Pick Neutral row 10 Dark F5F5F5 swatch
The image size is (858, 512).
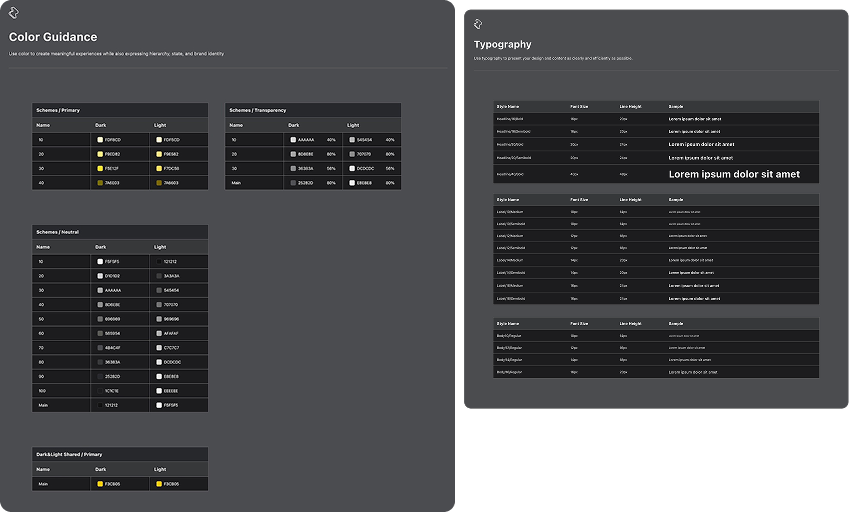click(x=100, y=261)
